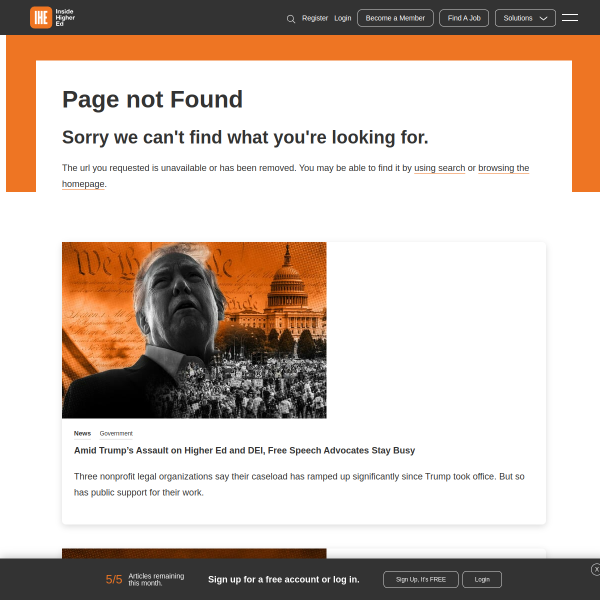600x600 pixels.
Task: Open the Trump and Capitol article image
Action: point(194,330)
